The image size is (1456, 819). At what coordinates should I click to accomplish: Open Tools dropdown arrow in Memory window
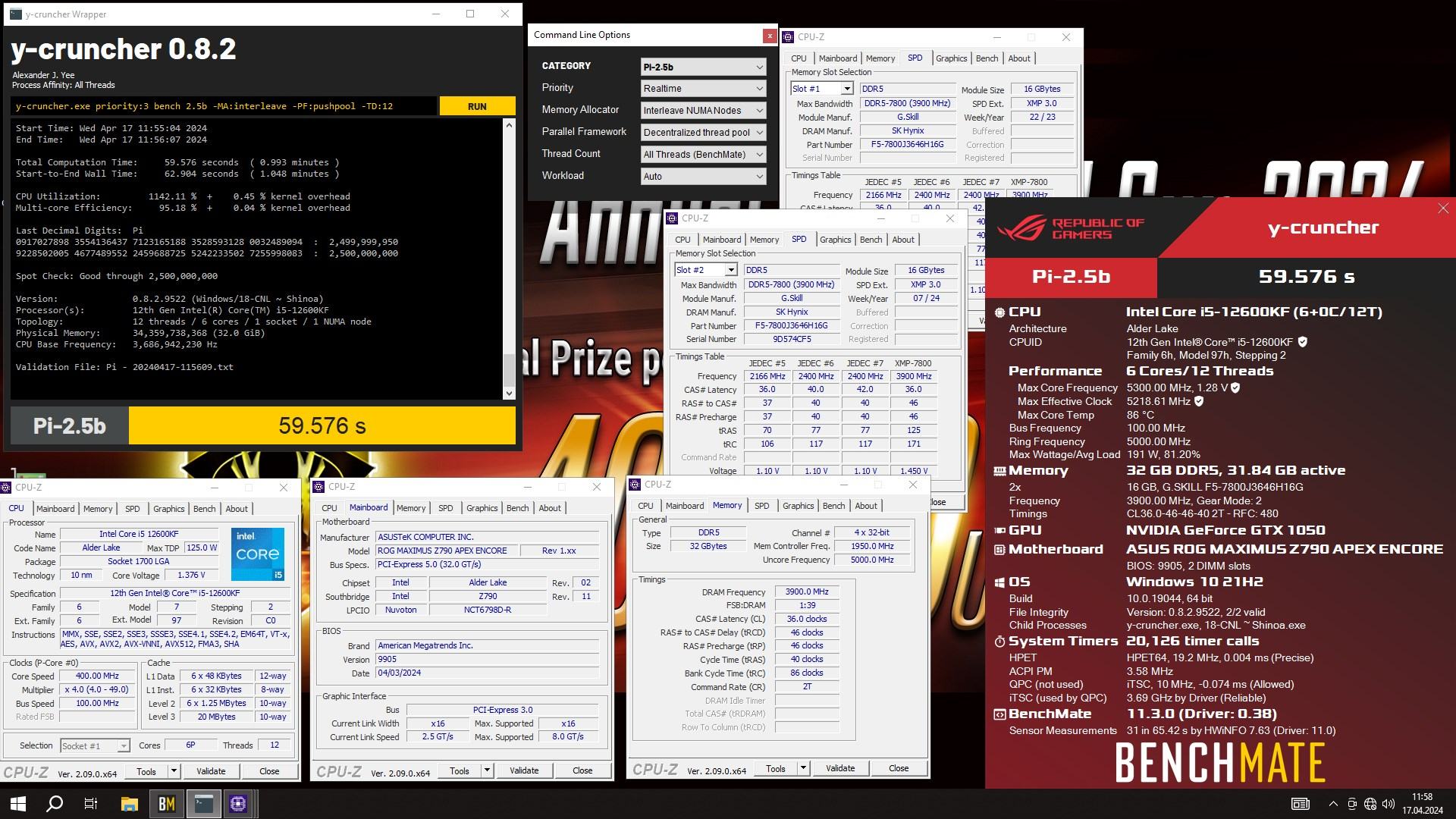pos(803,768)
